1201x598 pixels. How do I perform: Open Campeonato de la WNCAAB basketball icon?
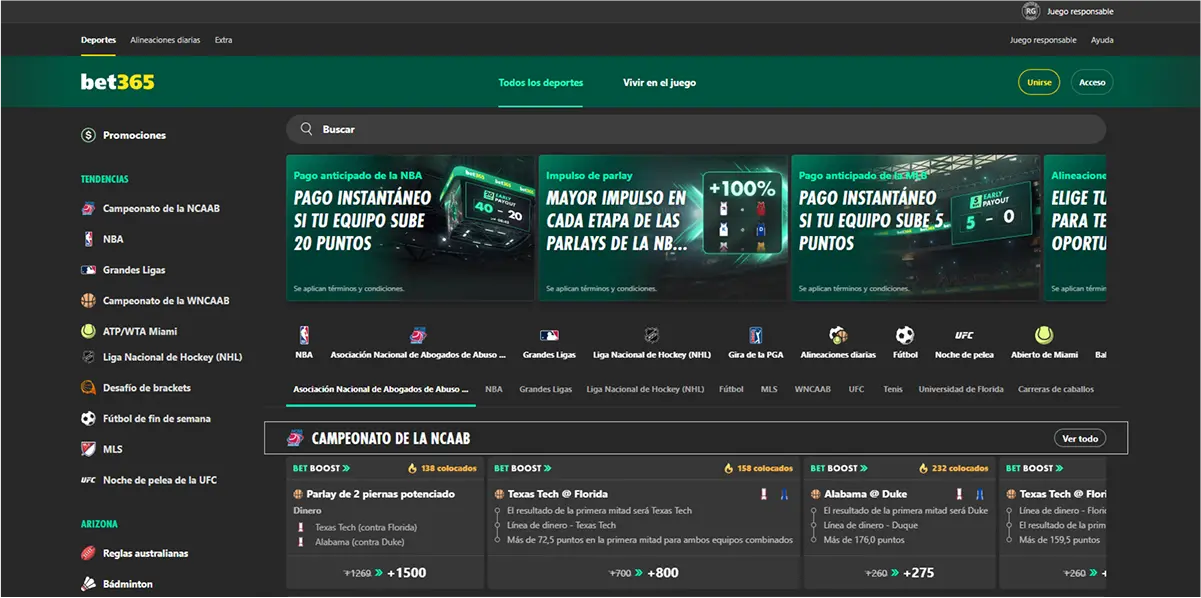click(x=88, y=300)
